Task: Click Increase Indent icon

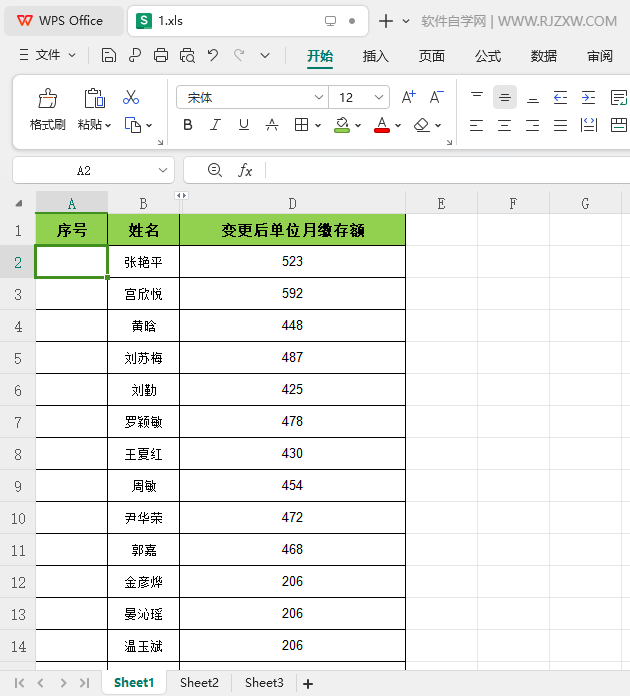Action: (588, 97)
